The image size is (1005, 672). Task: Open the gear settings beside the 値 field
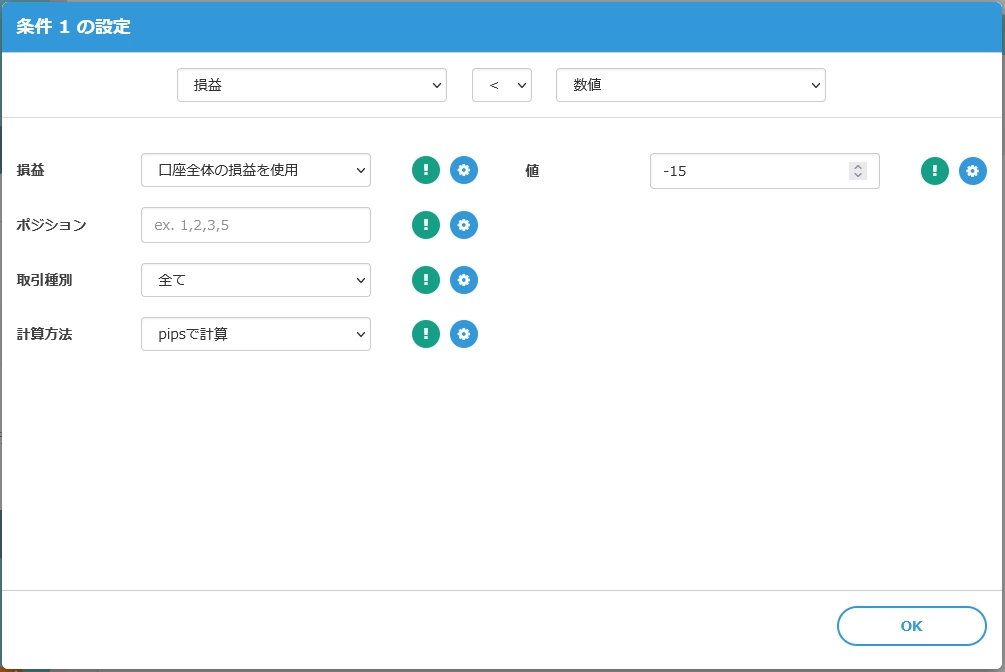tap(972, 171)
